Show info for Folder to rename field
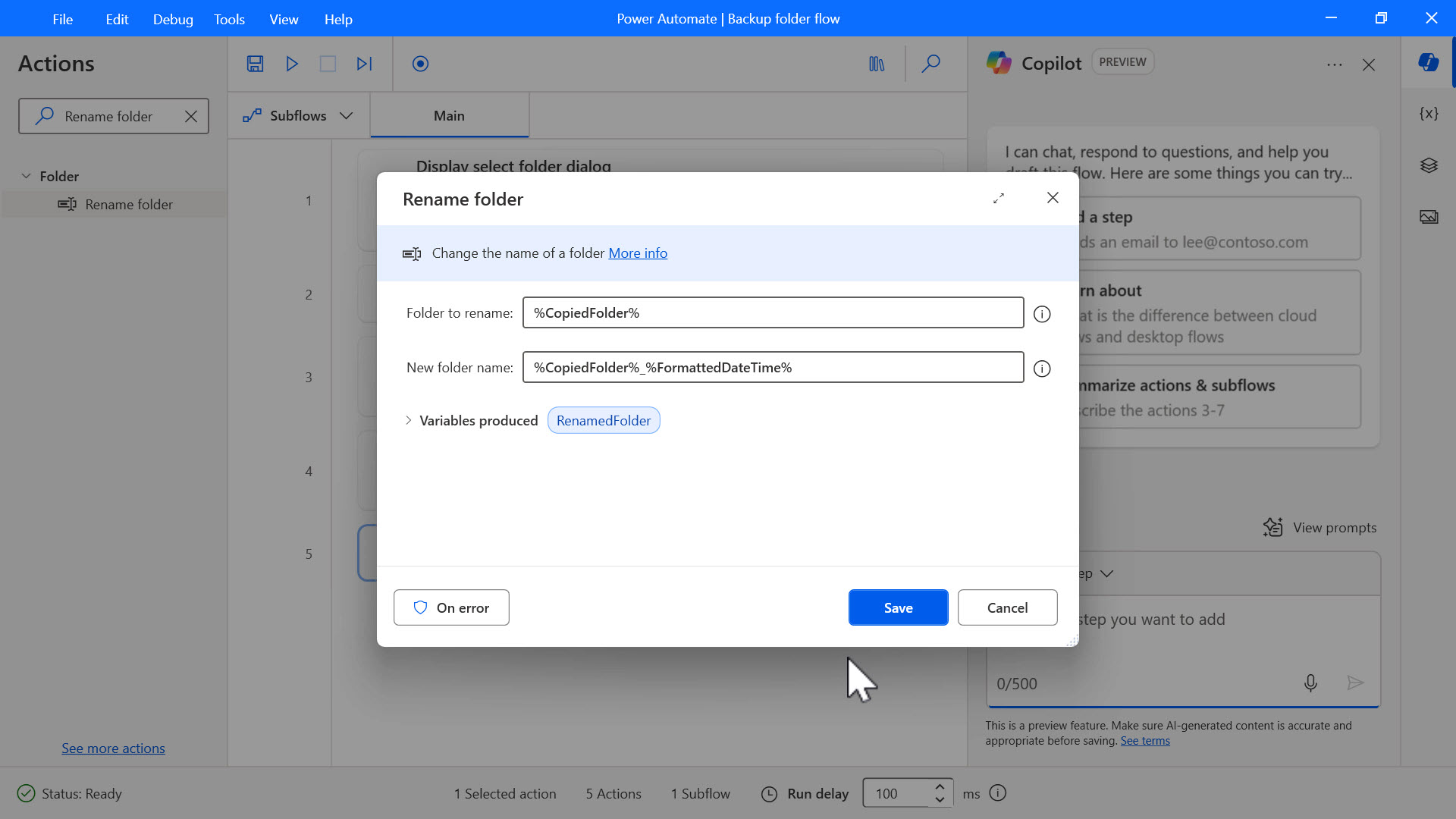The width and height of the screenshot is (1456, 819). (x=1042, y=313)
